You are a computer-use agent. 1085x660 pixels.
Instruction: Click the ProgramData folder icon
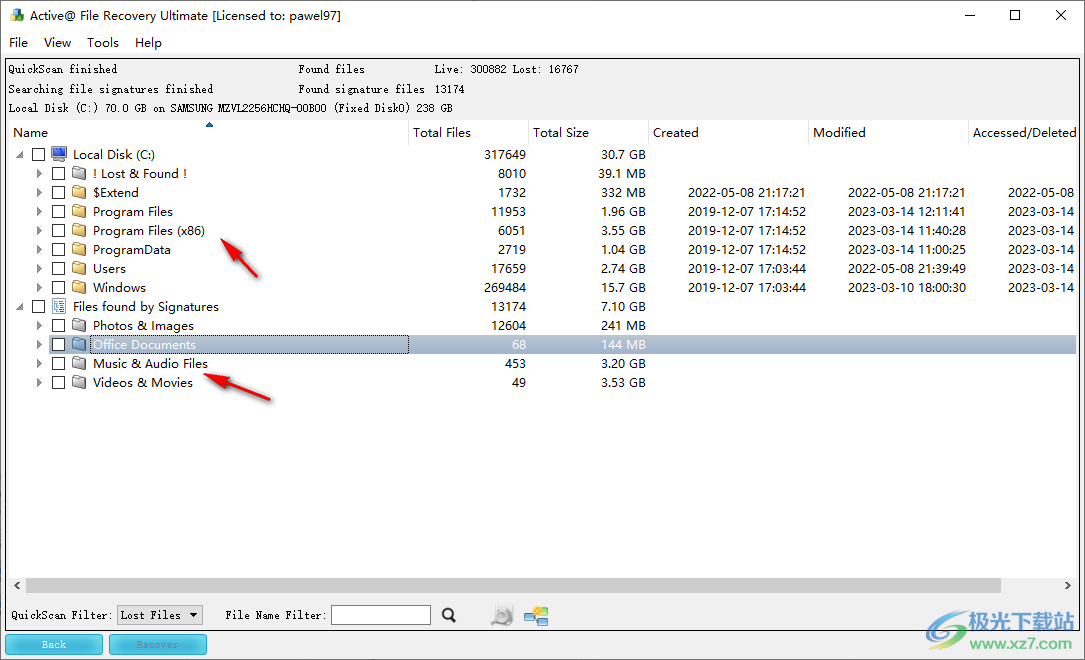[x=80, y=249]
